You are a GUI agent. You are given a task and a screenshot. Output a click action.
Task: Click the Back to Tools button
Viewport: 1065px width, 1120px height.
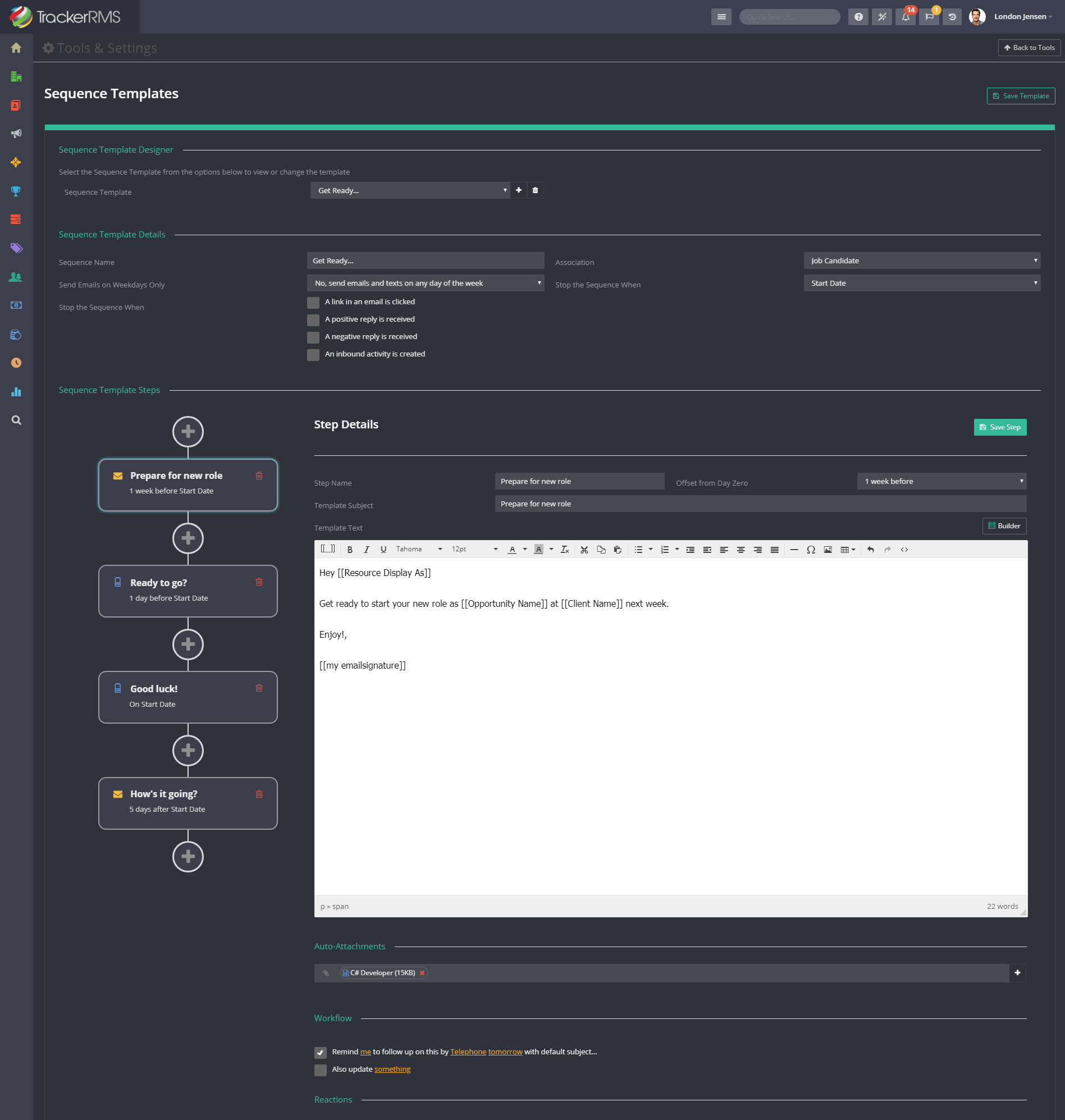[x=1029, y=48]
